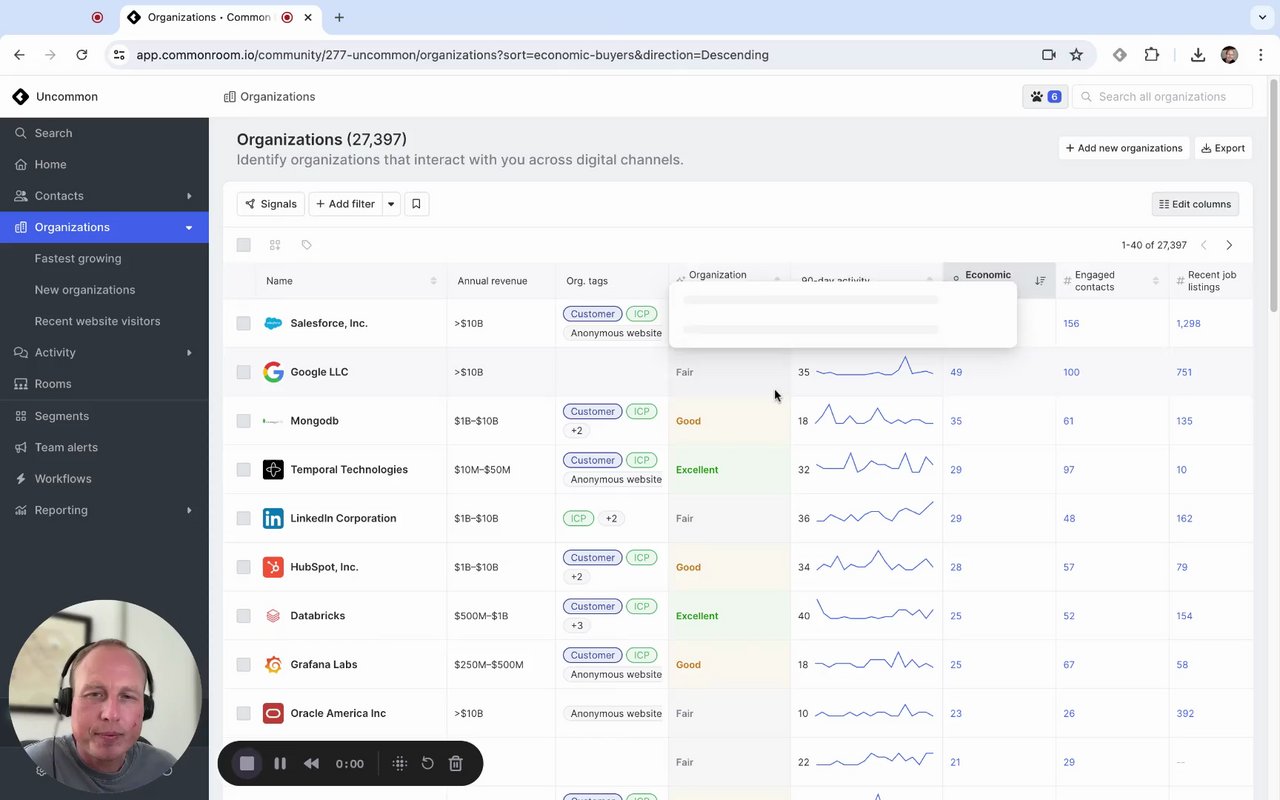Click the Google G logo
Image resolution: width=1280 pixels, height=800 pixels.
[x=273, y=372]
